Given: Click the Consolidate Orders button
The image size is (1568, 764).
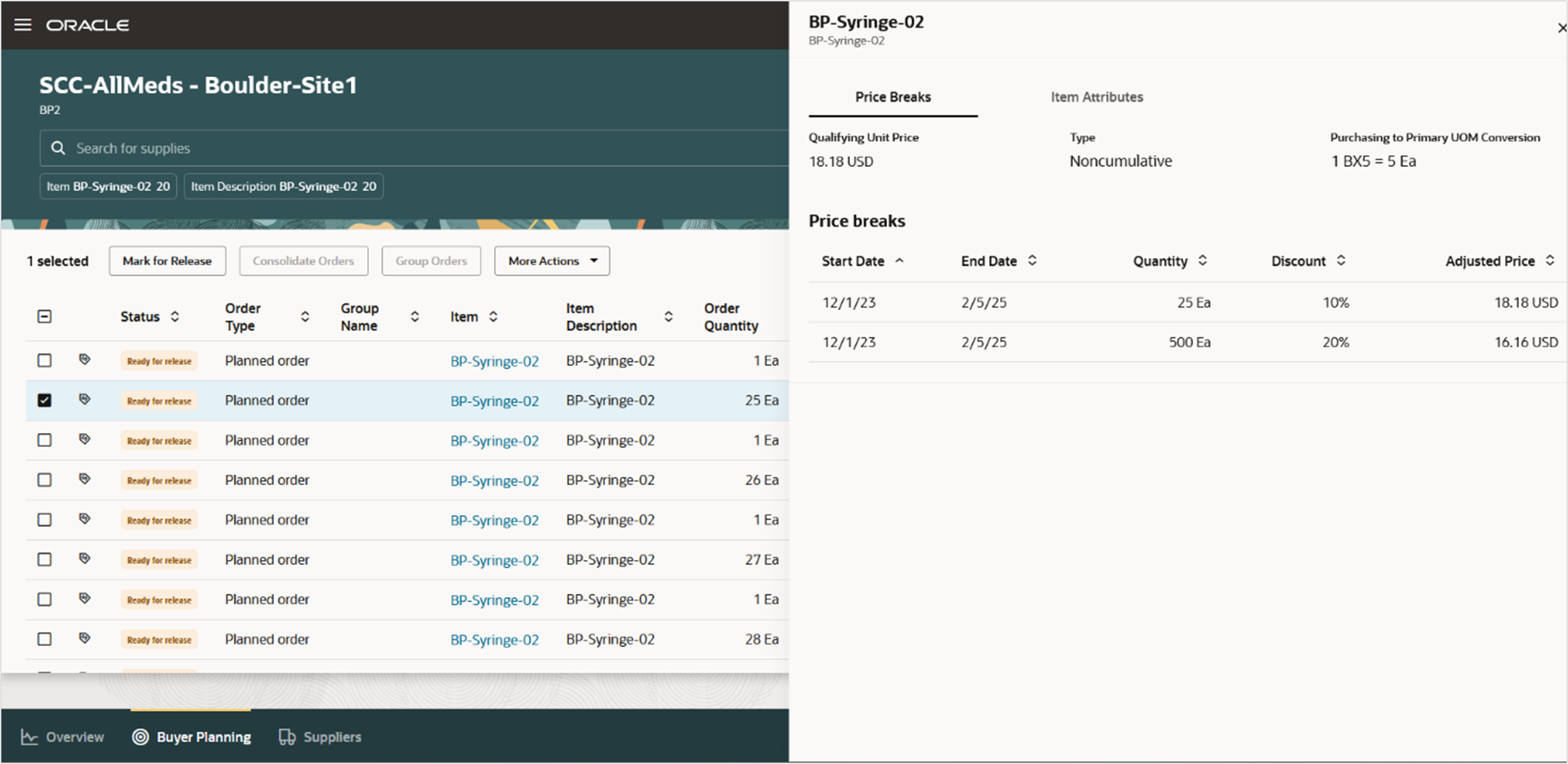Looking at the screenshot, I should click(303, 261).
